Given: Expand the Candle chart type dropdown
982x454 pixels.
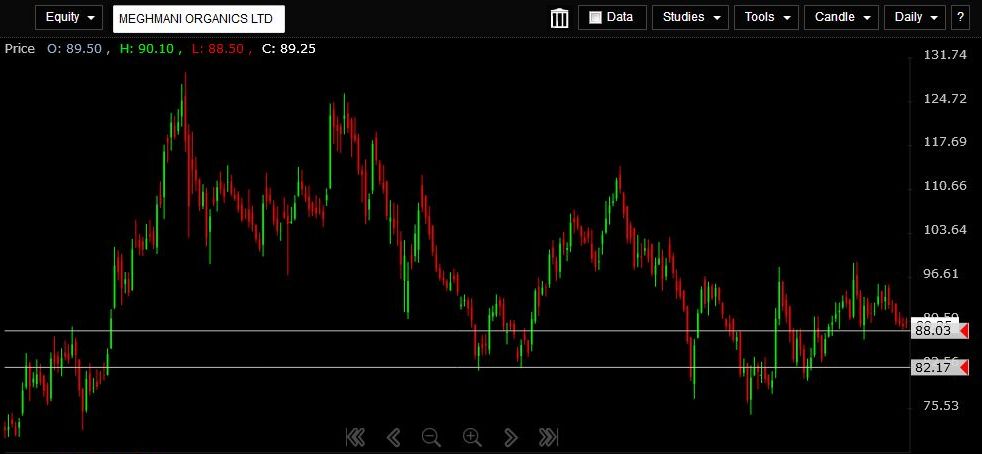Looking at the screenshot, I should 842,17.
